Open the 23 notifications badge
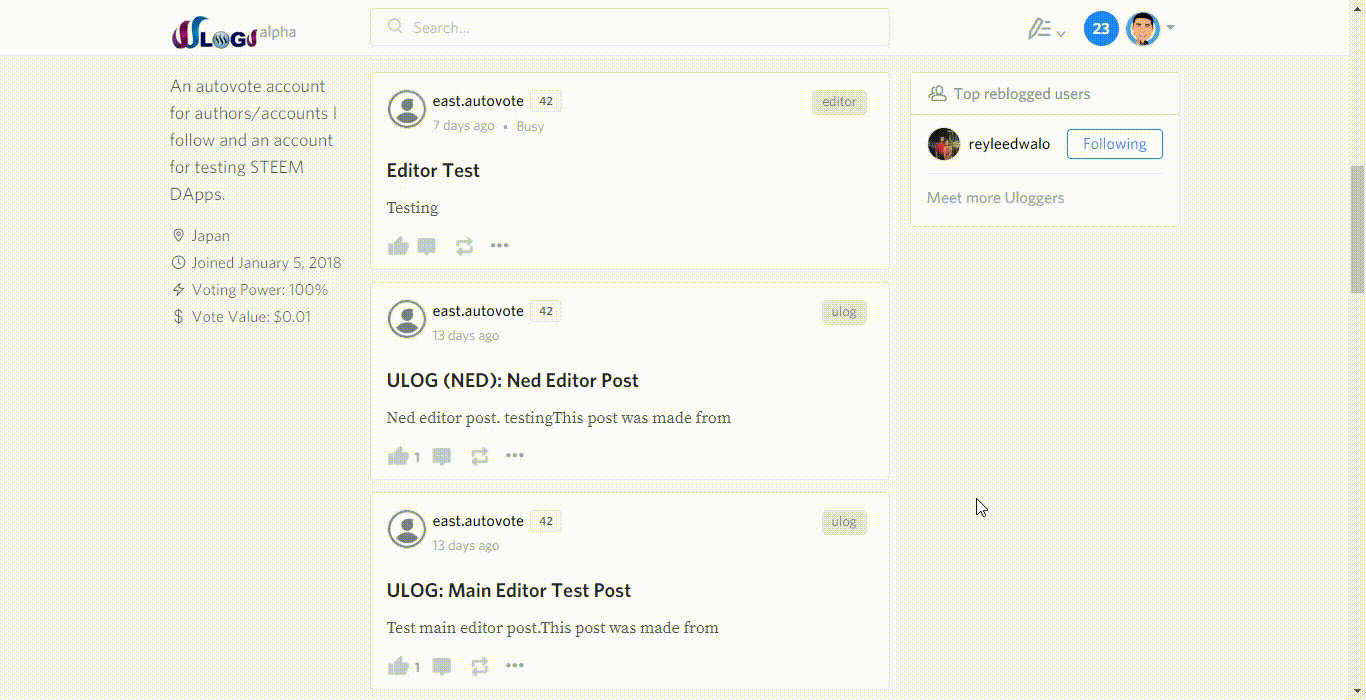Screen dimensions: 1366x700 point(1101,29)
